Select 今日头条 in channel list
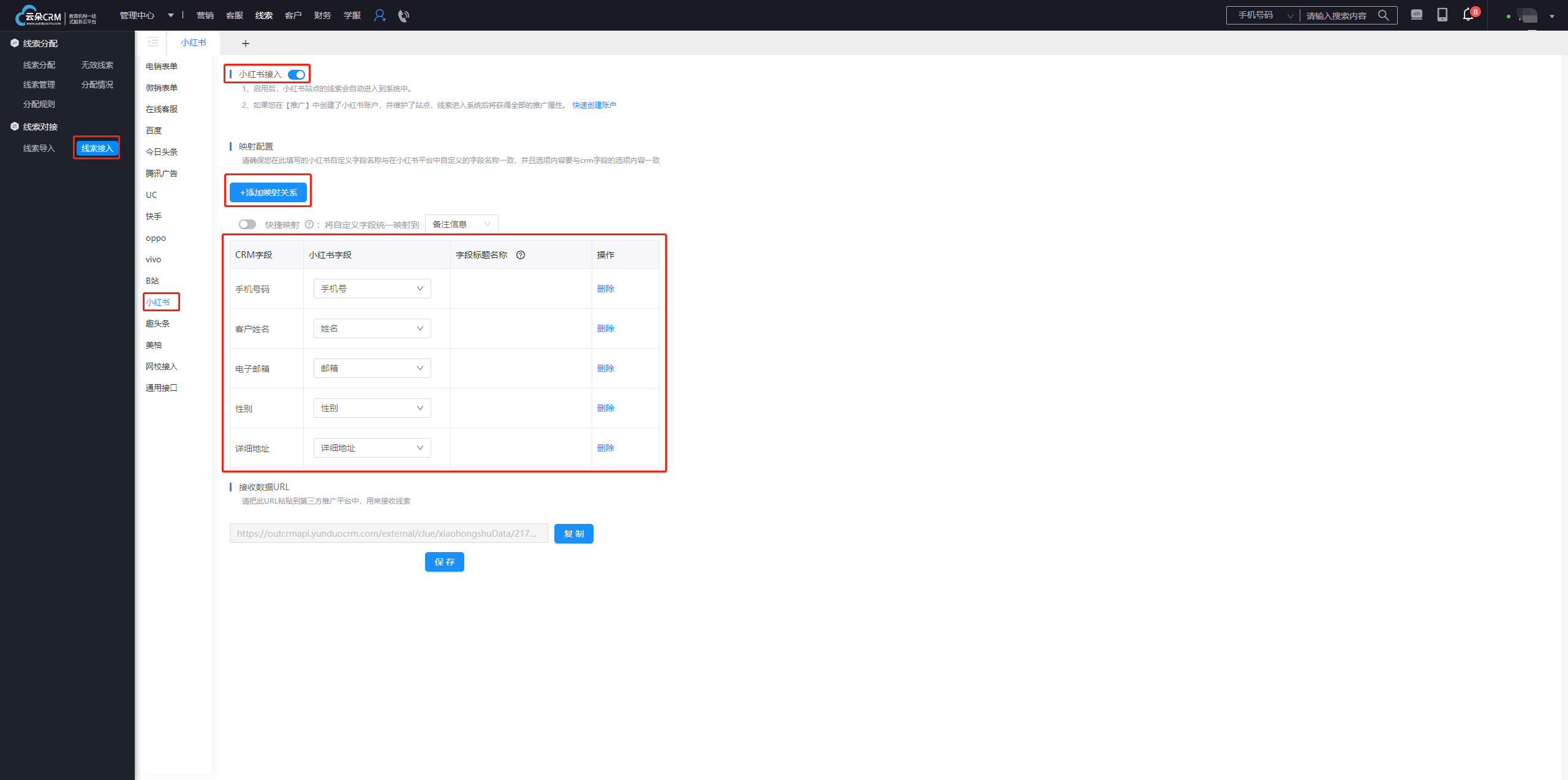Viewport: 1568px width, 780px height. tap(162, 152)
